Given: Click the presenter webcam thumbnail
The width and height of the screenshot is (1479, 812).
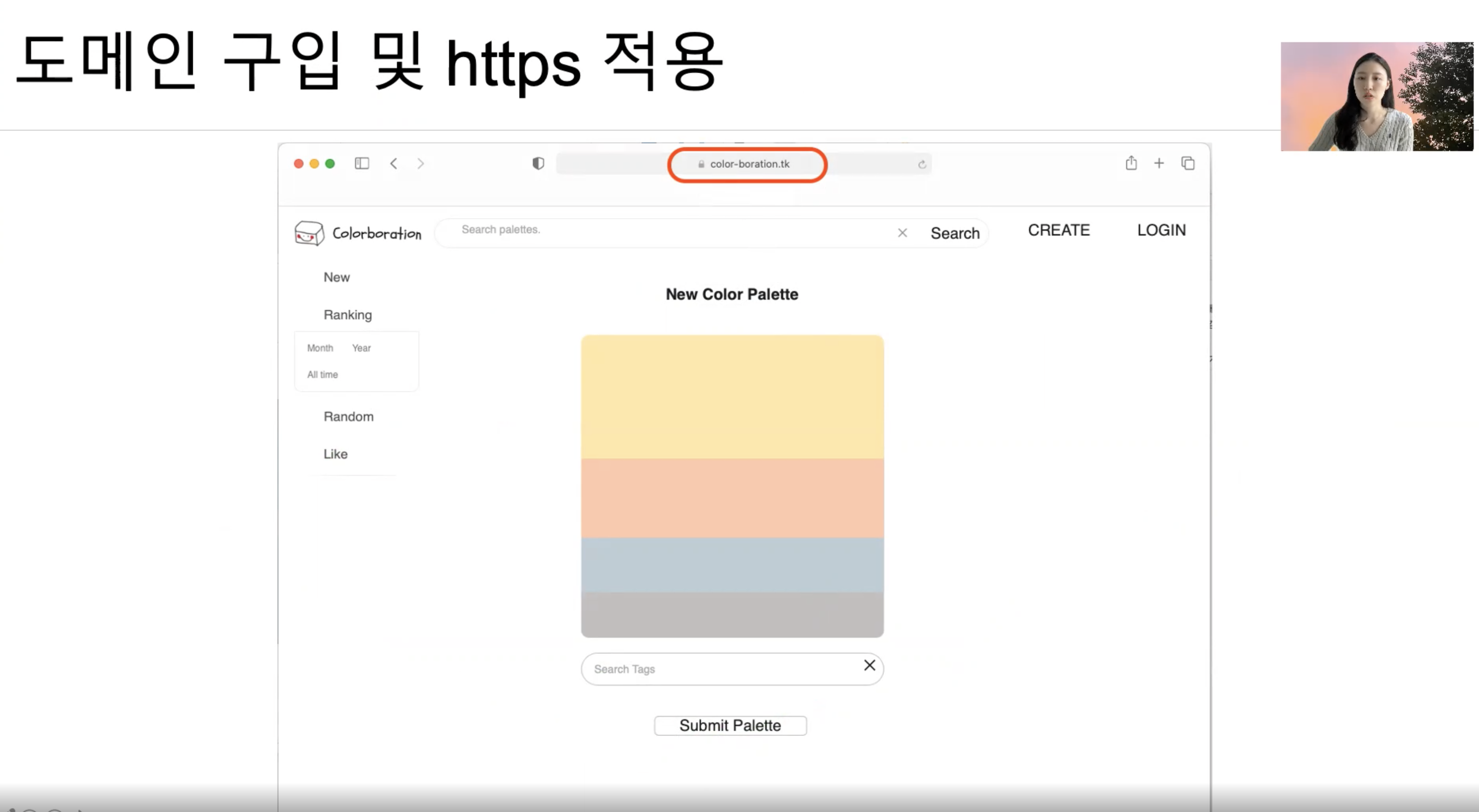Looking at the screenshot, I should click(1377, 96).
